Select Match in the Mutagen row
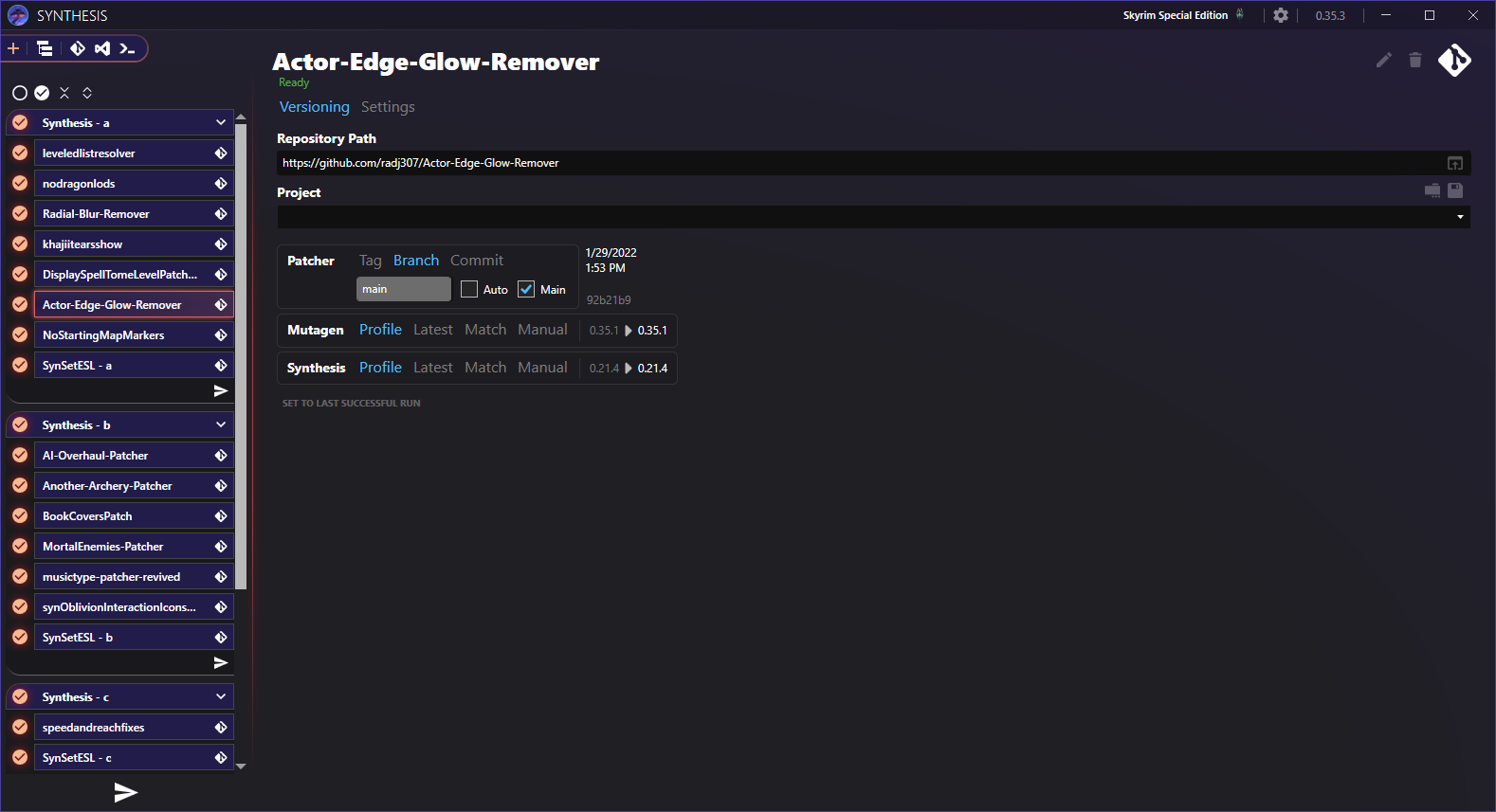 pyautogui.click(x=485, y=330)
